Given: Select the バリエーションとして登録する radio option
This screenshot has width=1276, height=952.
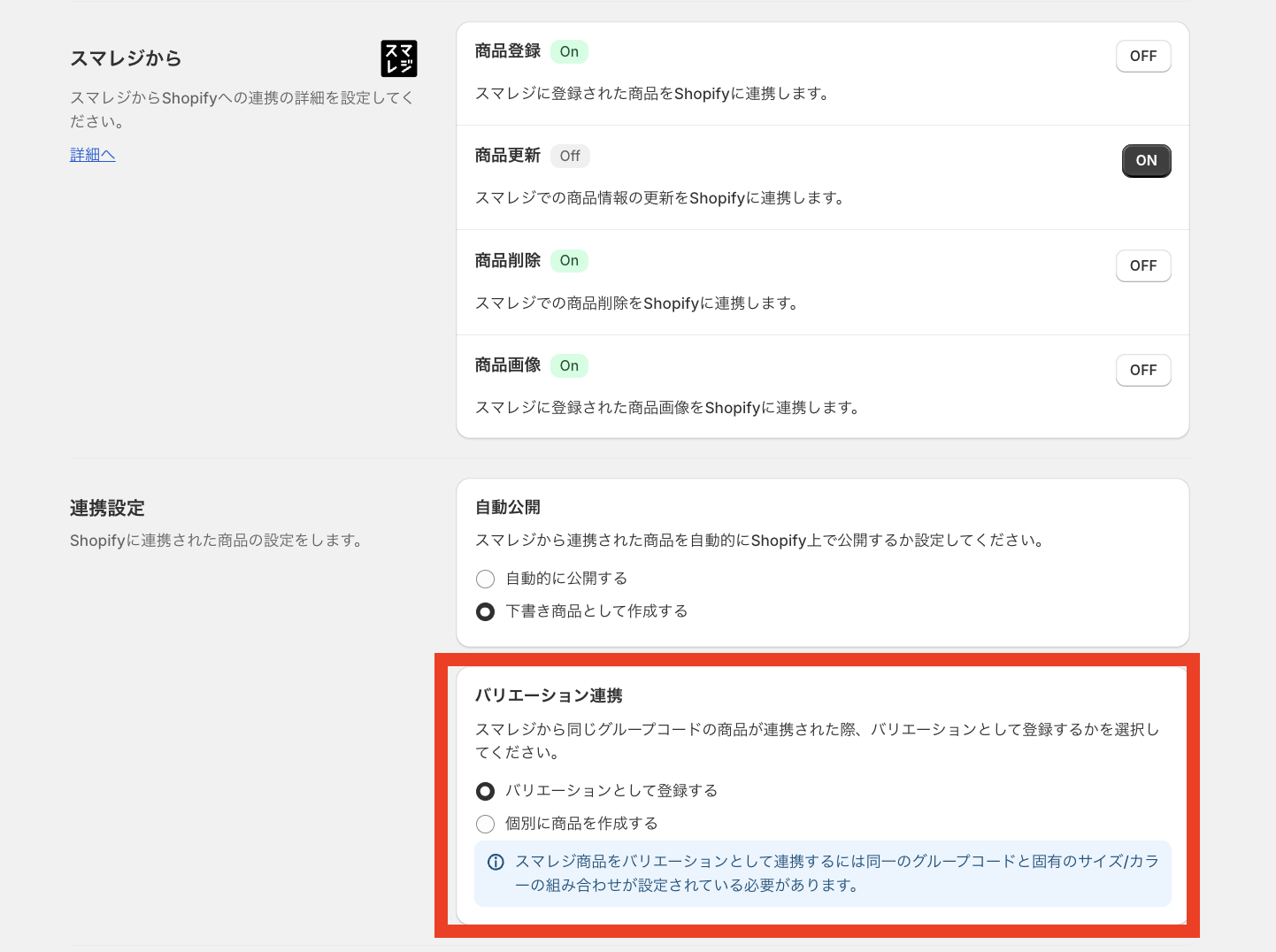Looking at the screenshot, I should point(485,791).
